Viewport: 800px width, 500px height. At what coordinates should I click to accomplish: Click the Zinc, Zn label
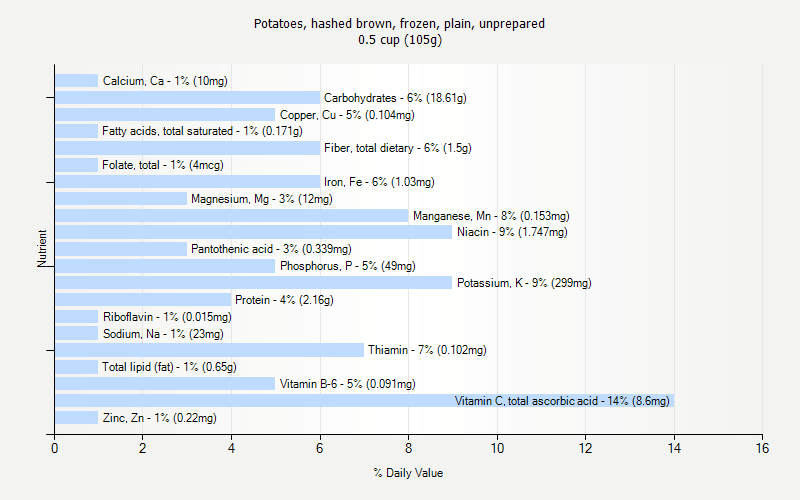pyautogui.click(x=159, y=418)
